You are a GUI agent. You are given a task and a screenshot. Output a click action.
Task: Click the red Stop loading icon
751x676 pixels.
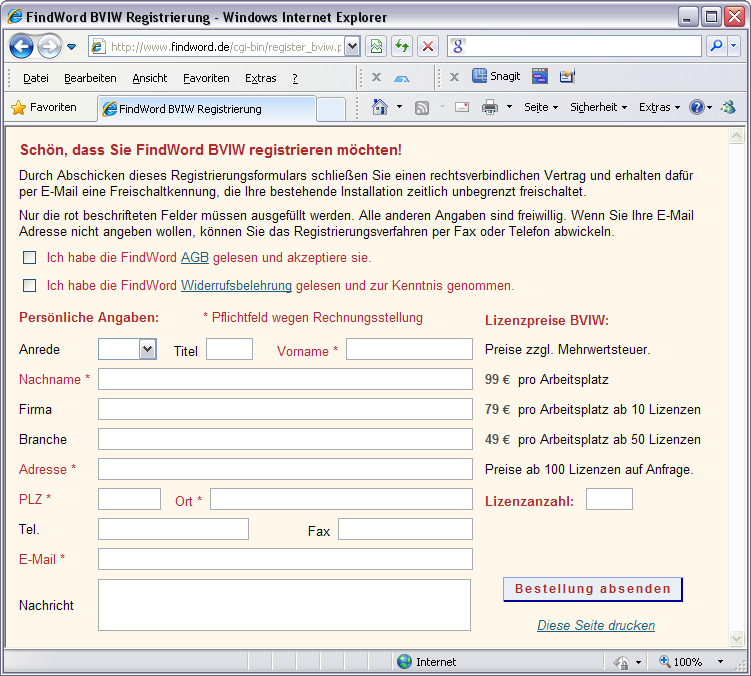coord(428,46)
